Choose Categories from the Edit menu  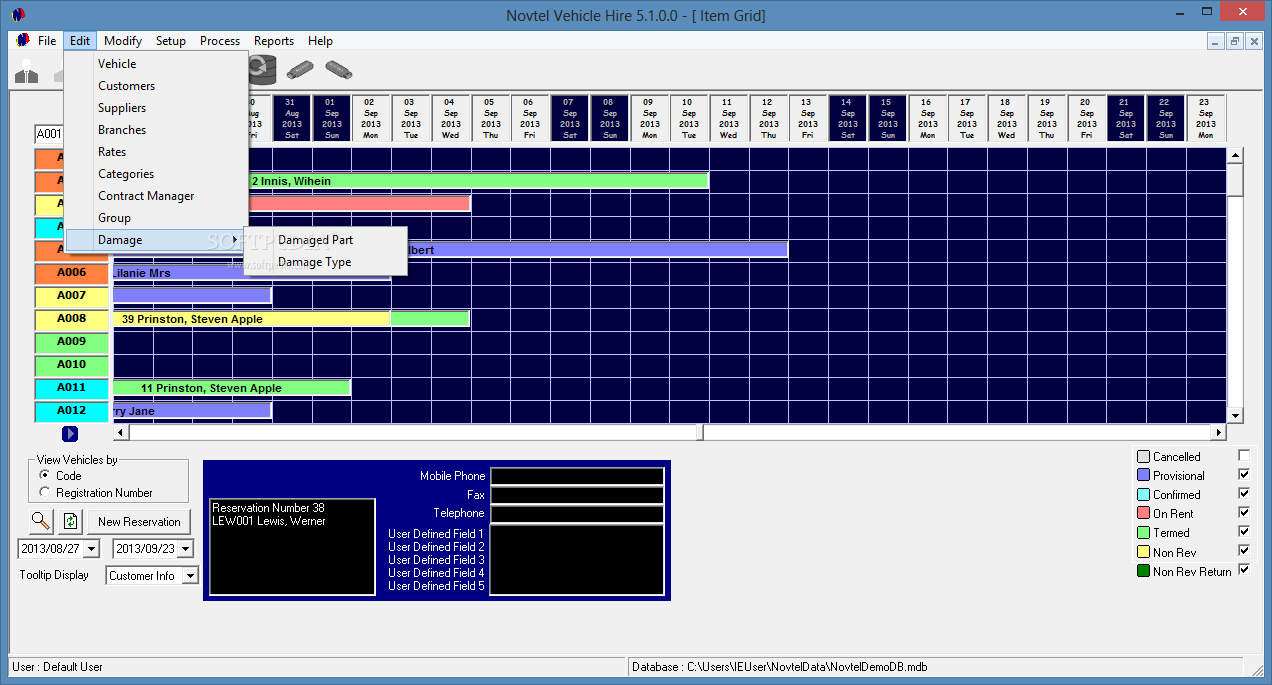click(x=156, y=174)
